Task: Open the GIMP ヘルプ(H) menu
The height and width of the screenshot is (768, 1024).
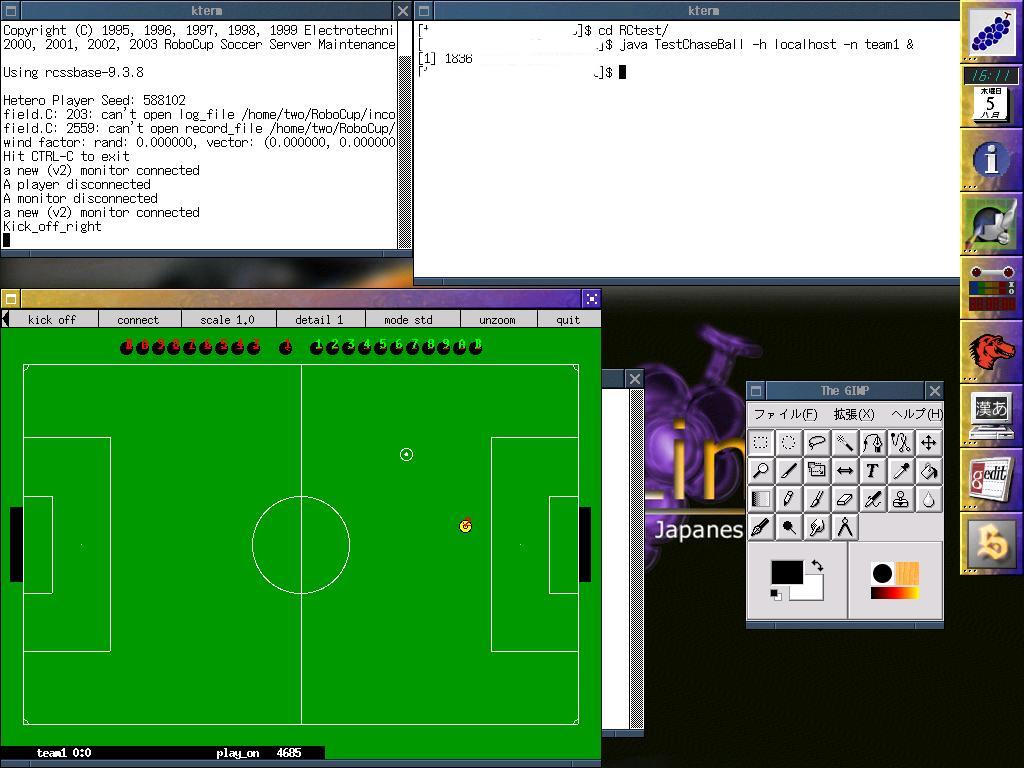Action: tap(917, 414)
